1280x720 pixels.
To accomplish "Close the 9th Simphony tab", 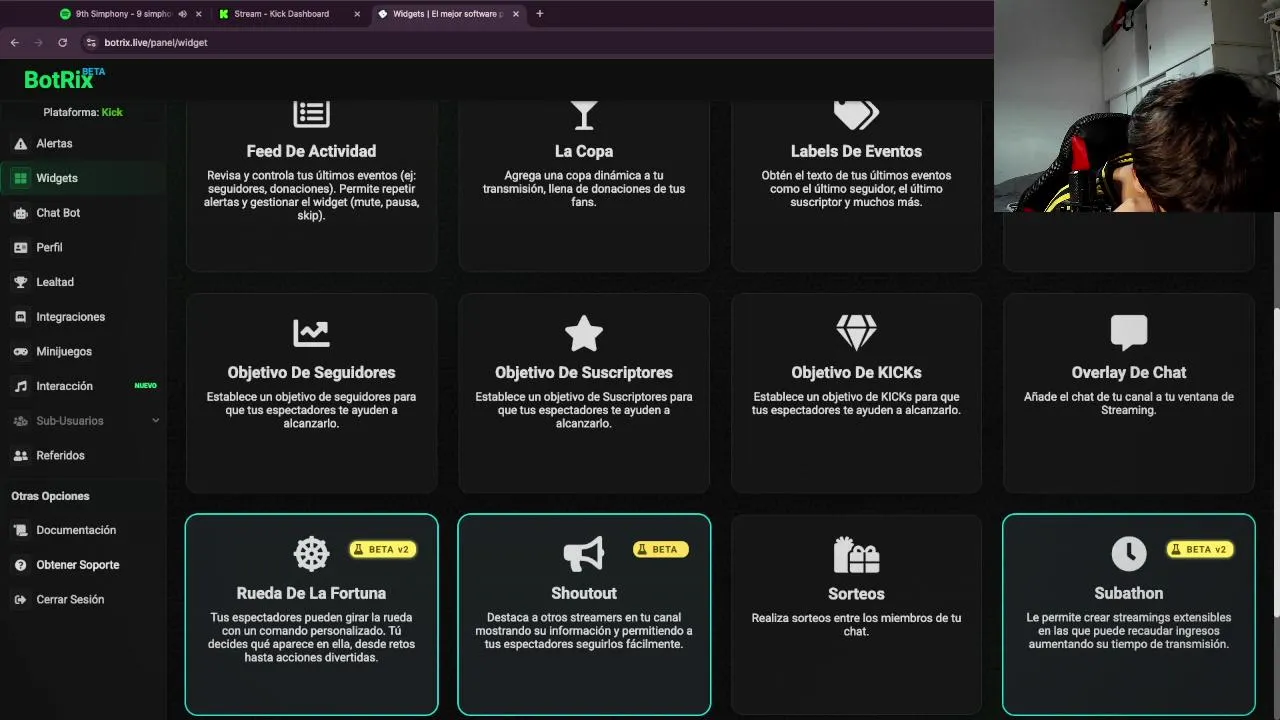I will click(x=199, y=14).
